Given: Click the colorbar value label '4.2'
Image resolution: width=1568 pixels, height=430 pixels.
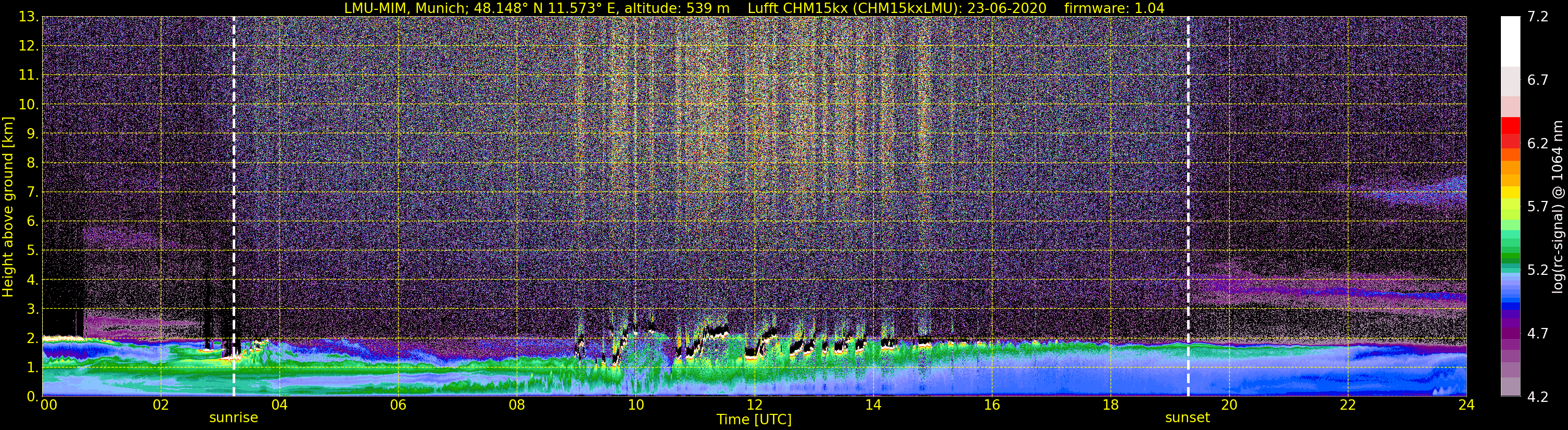Looking at the screenshot, I should [1538, 397].
